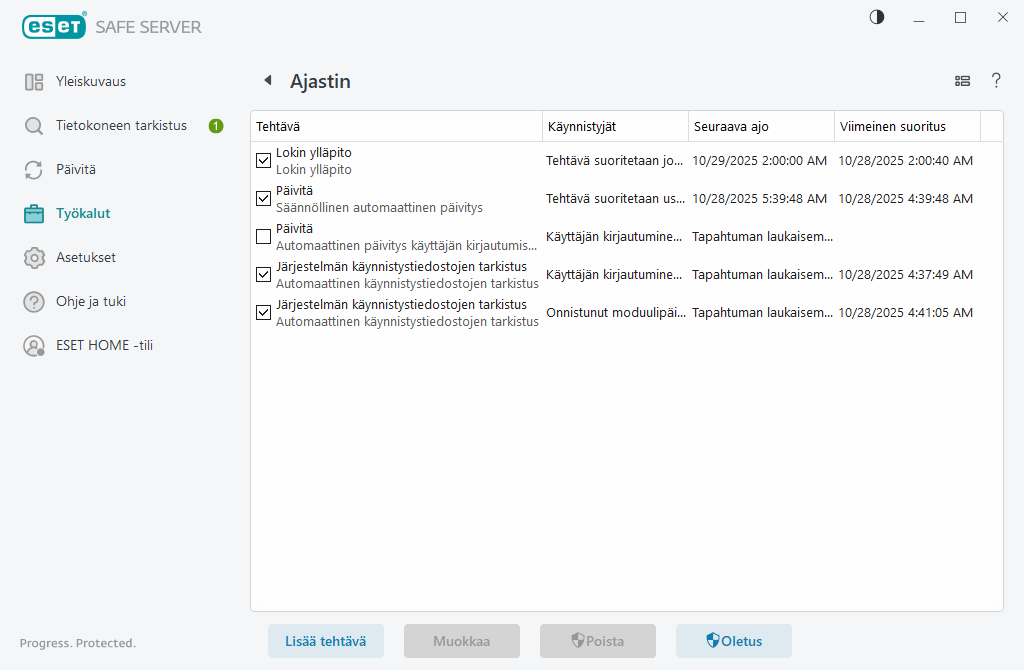
Task: Open ESET HOME -tili account icon
Action: tap(34, 345)
